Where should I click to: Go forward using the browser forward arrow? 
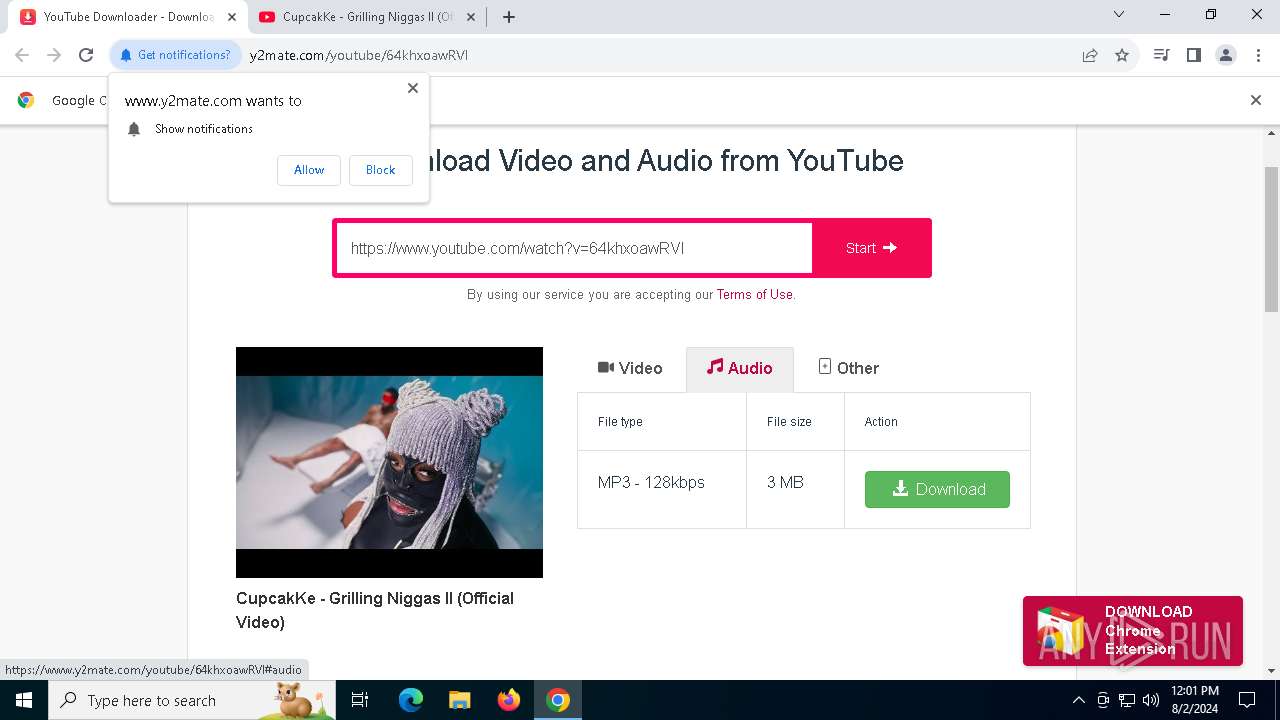pos(54,55)
